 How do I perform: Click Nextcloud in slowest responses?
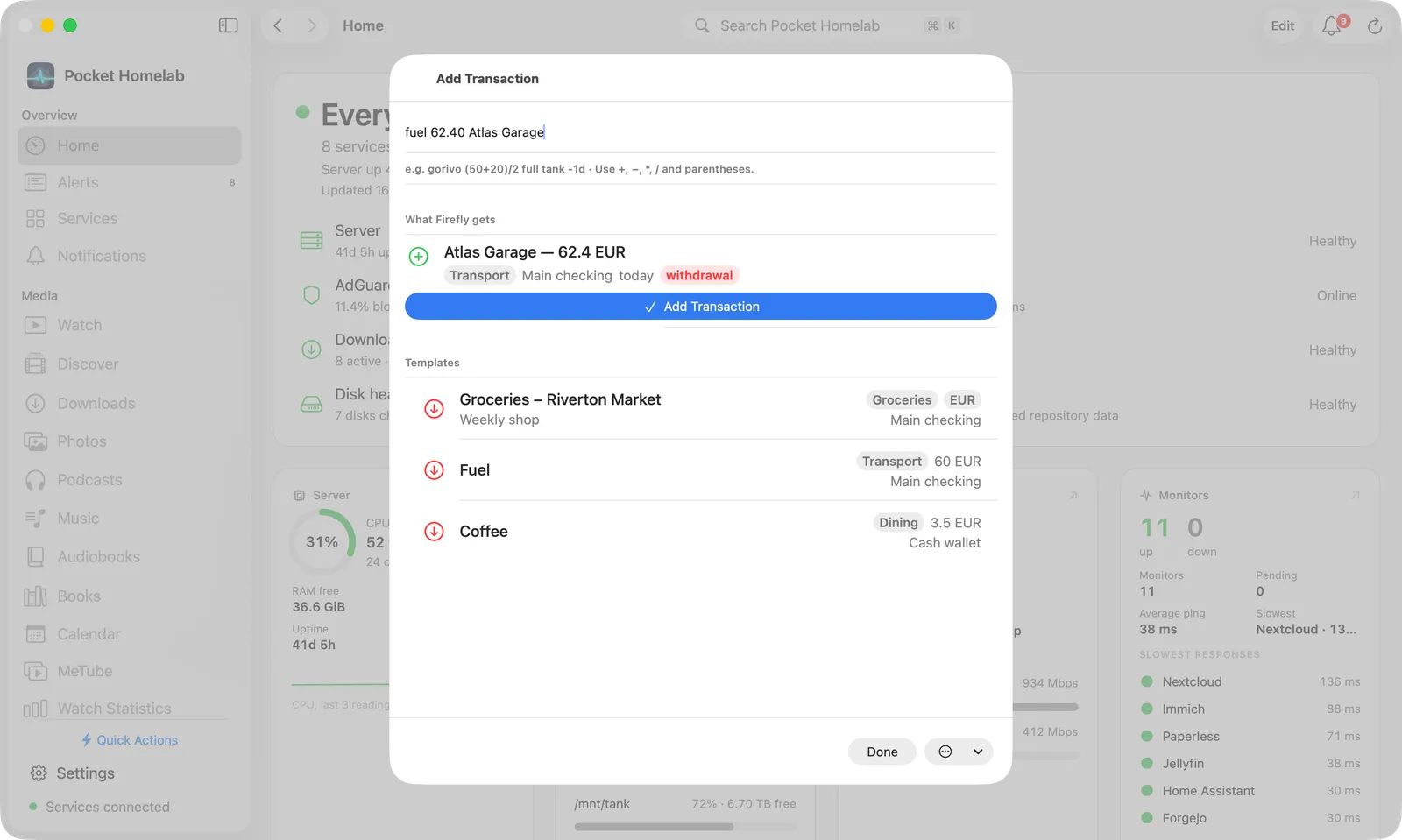(x=1250, y=681)
